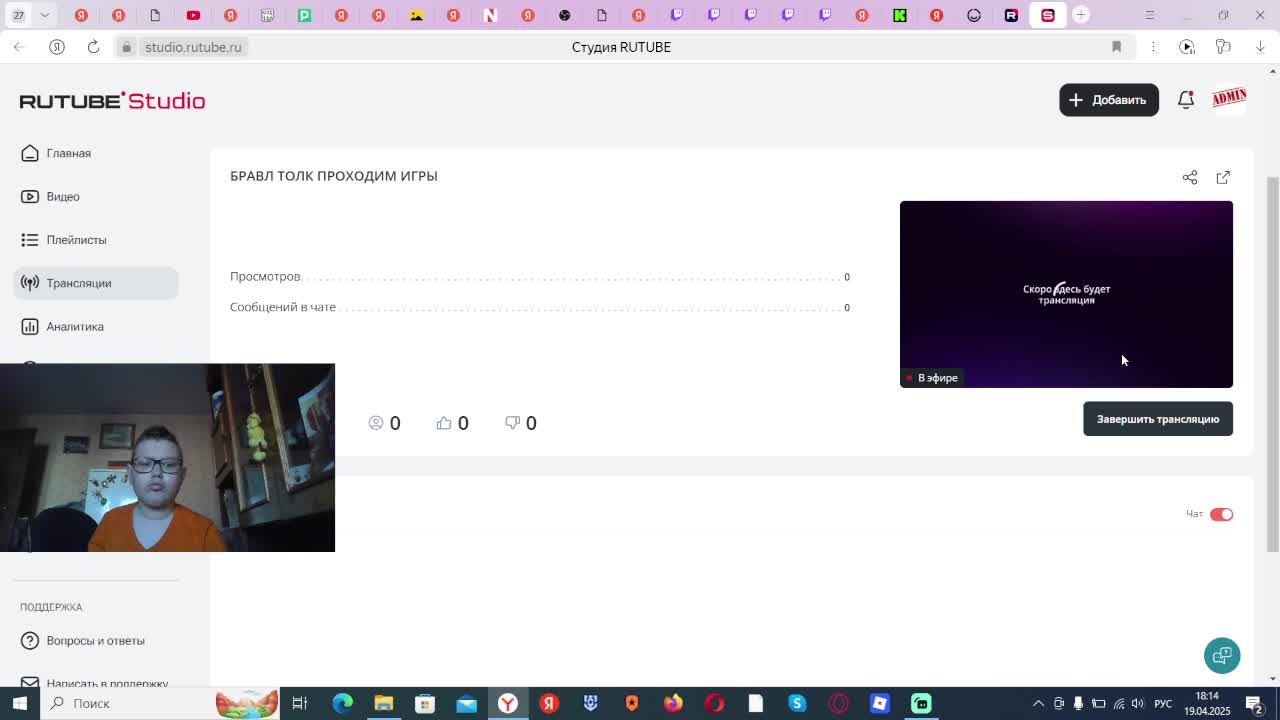Click the likes thumbs-up counter
1280x720 pixels.
coord(453,423)
